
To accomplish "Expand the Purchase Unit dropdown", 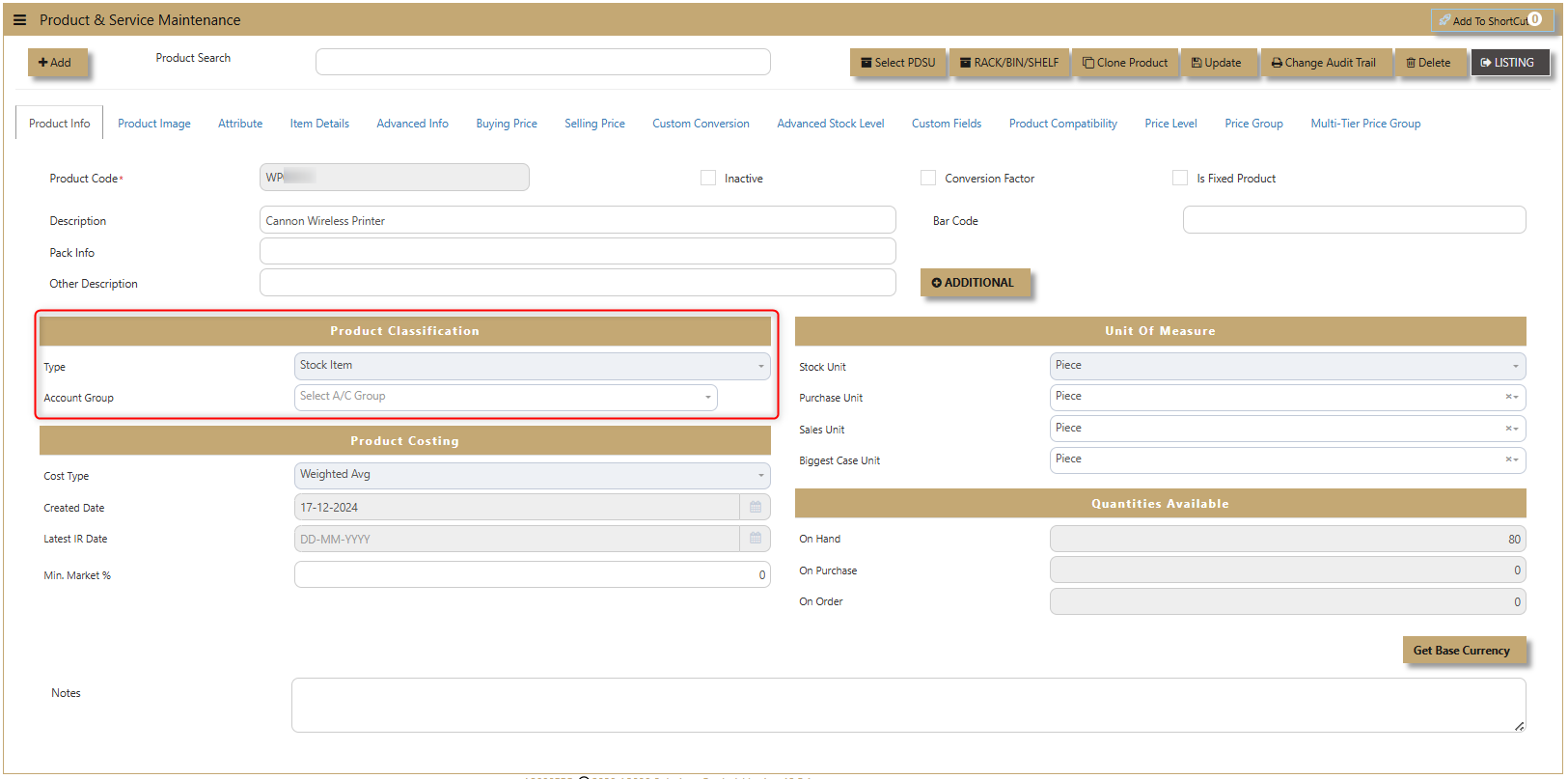I will [1287, 397].
